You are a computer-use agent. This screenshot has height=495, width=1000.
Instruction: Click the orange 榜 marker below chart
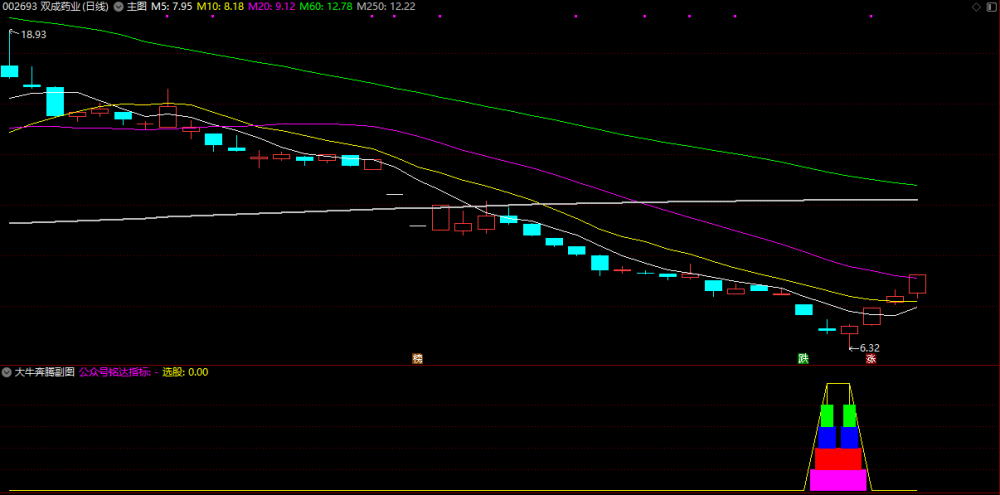418,359
